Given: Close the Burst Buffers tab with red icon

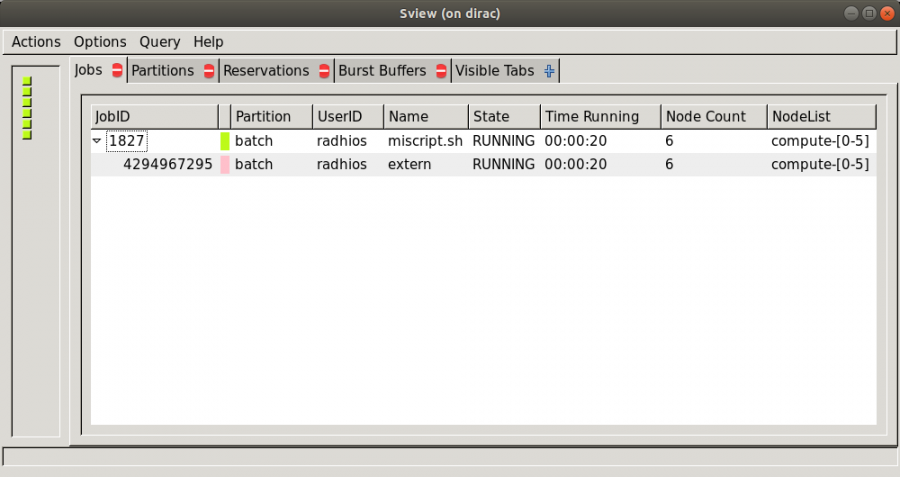Looking at the screenshot, I should point(441,71).
